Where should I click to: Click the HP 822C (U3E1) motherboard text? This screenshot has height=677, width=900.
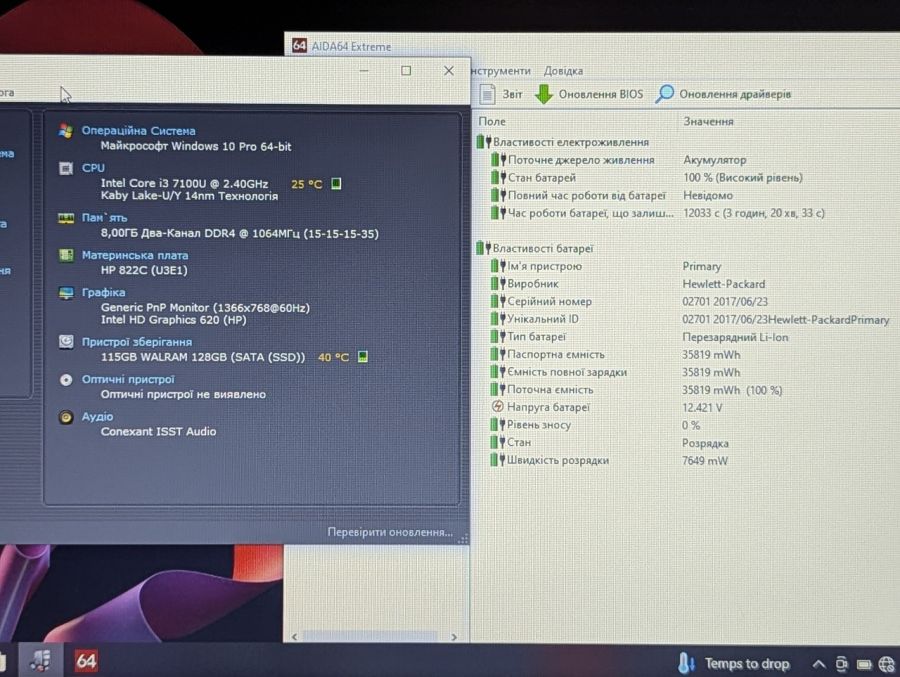(144, 270)
